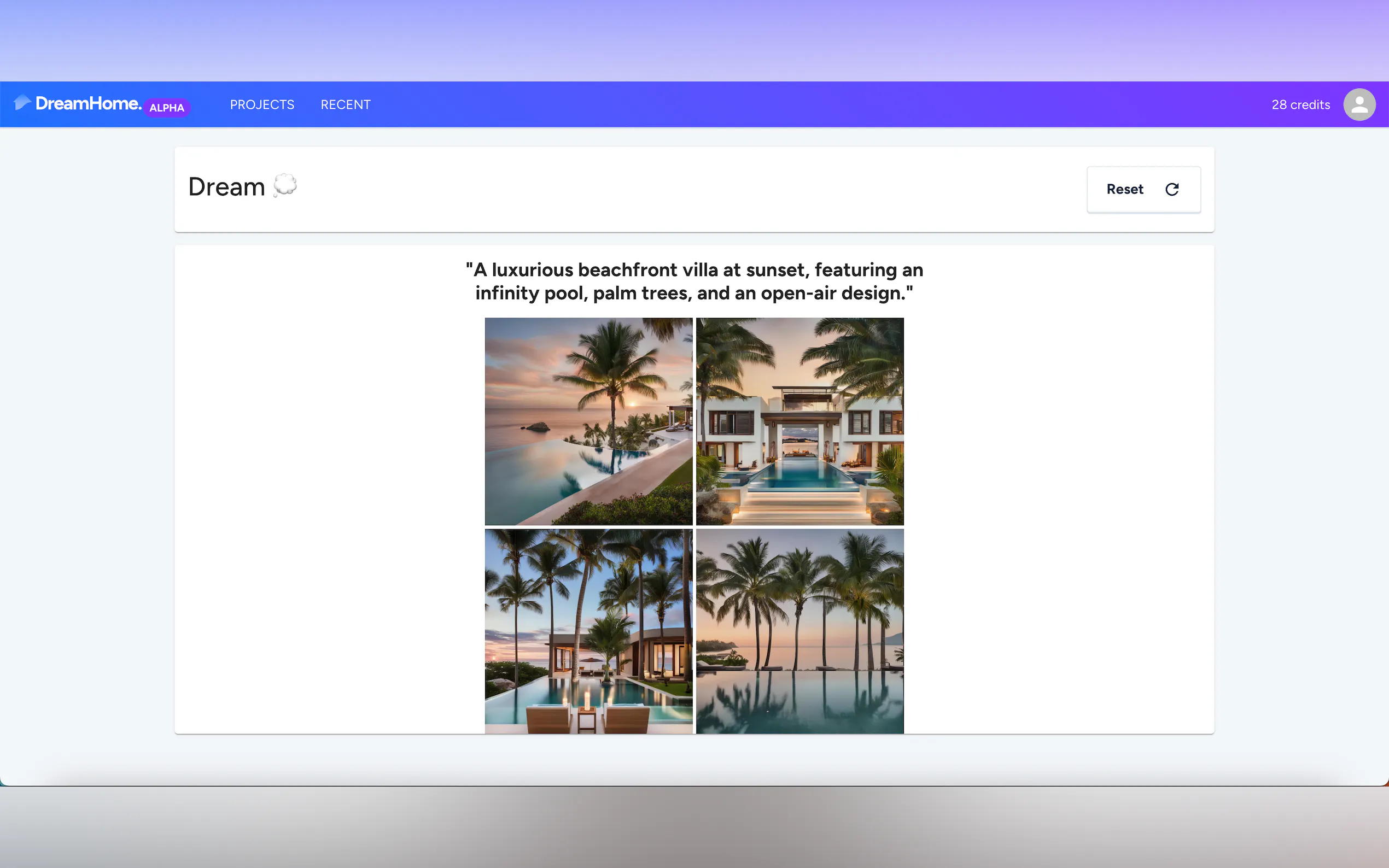
Task: Click the ALPHA badge next to logo
Action: [x=167, y=108]
